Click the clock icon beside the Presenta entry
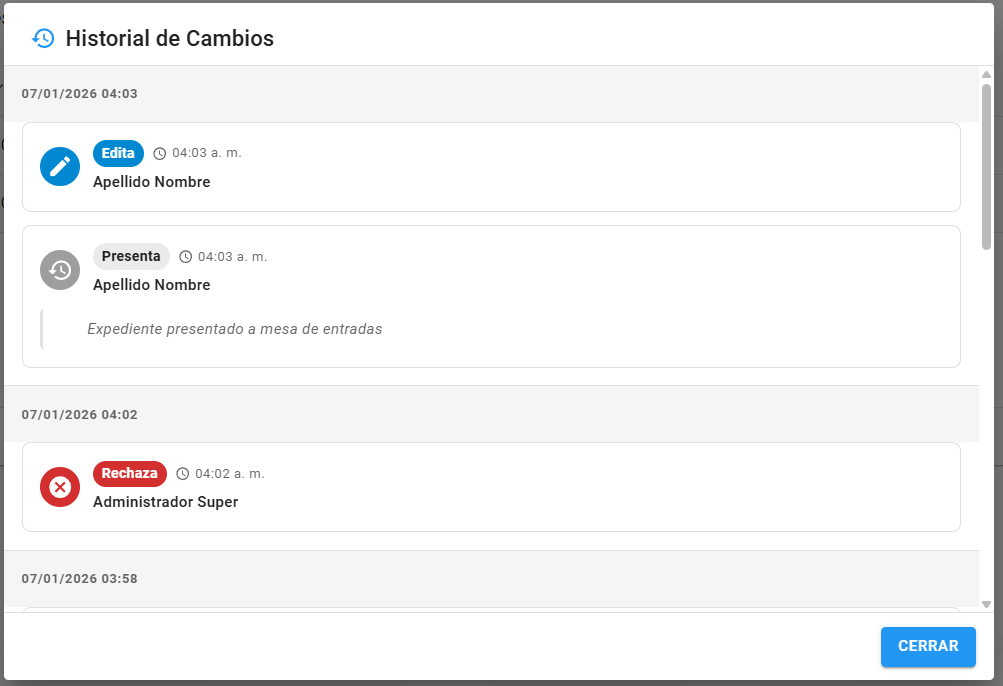The height and width of the screenshot is (686, 1003). tap(185, 256)
